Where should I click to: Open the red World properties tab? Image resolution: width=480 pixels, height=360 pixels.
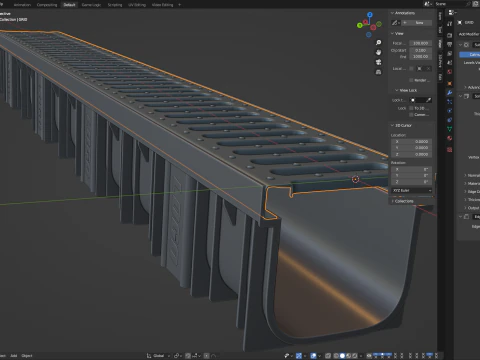450,72
